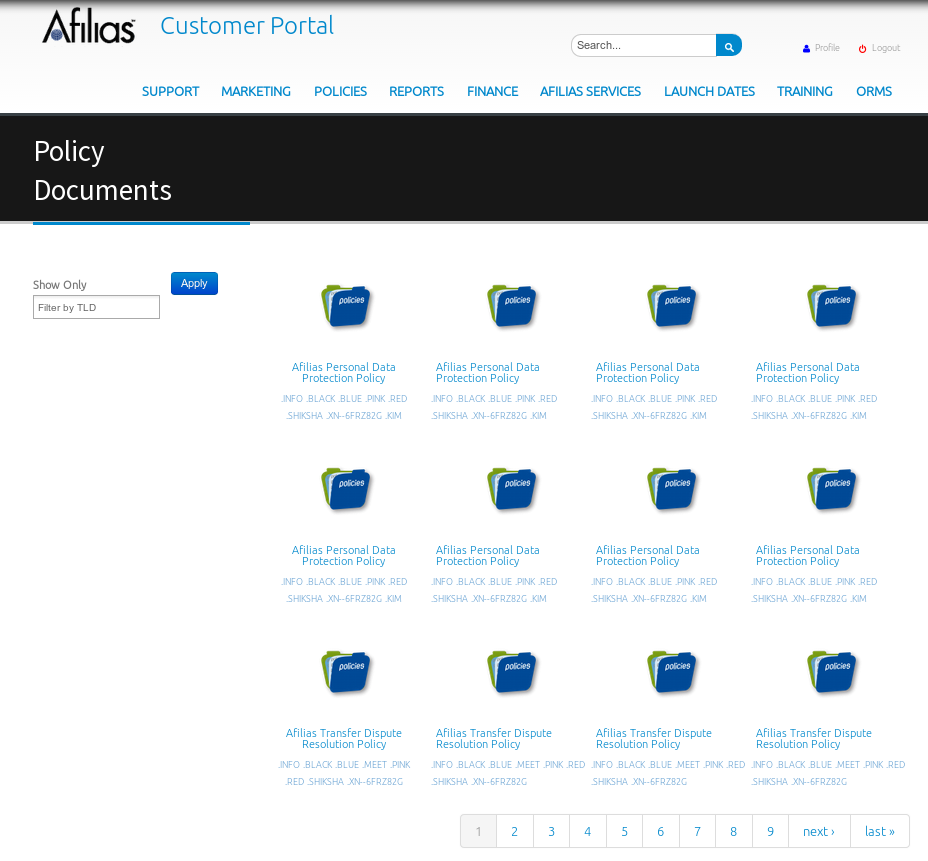Go to page 9 of policy documents
The height and width of the screenshot is (861, 928).
coord(770,831)
